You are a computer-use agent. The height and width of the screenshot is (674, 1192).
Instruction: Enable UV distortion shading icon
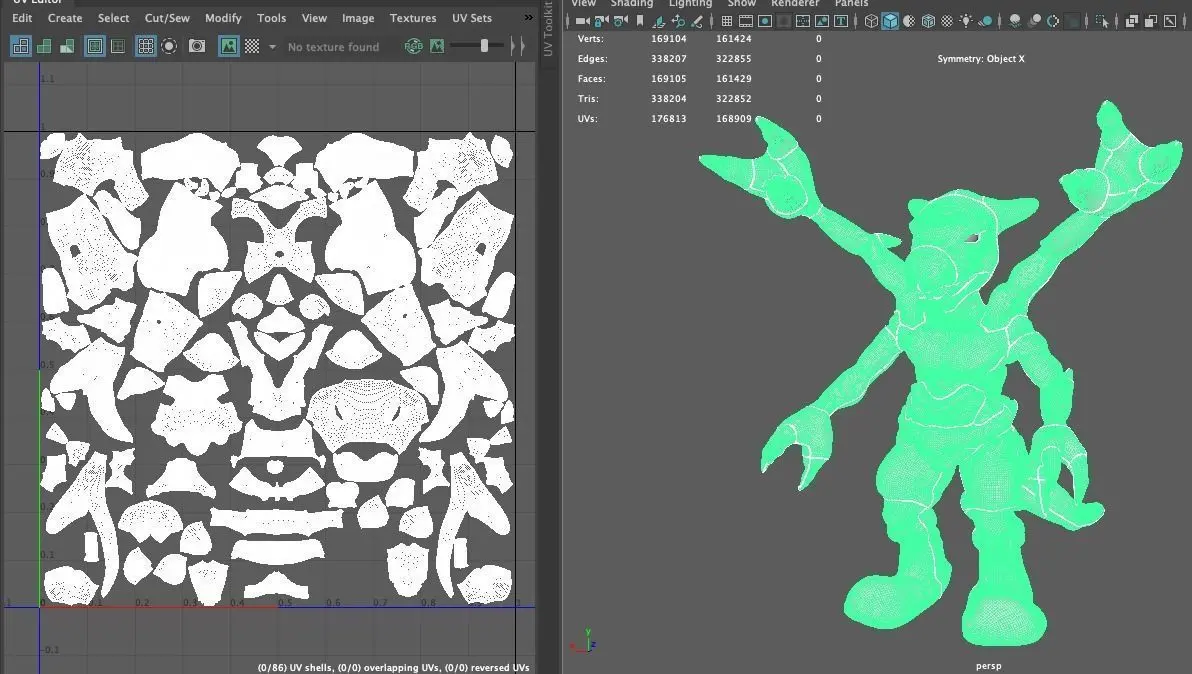(68, 46)
